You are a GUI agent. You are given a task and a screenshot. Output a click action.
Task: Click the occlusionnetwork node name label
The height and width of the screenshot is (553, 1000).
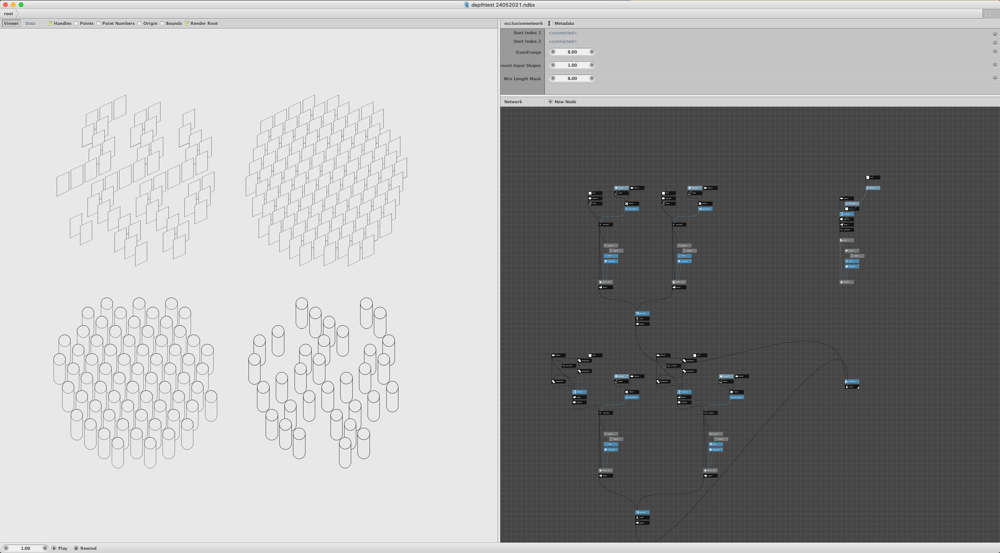[x=523, y=24]
